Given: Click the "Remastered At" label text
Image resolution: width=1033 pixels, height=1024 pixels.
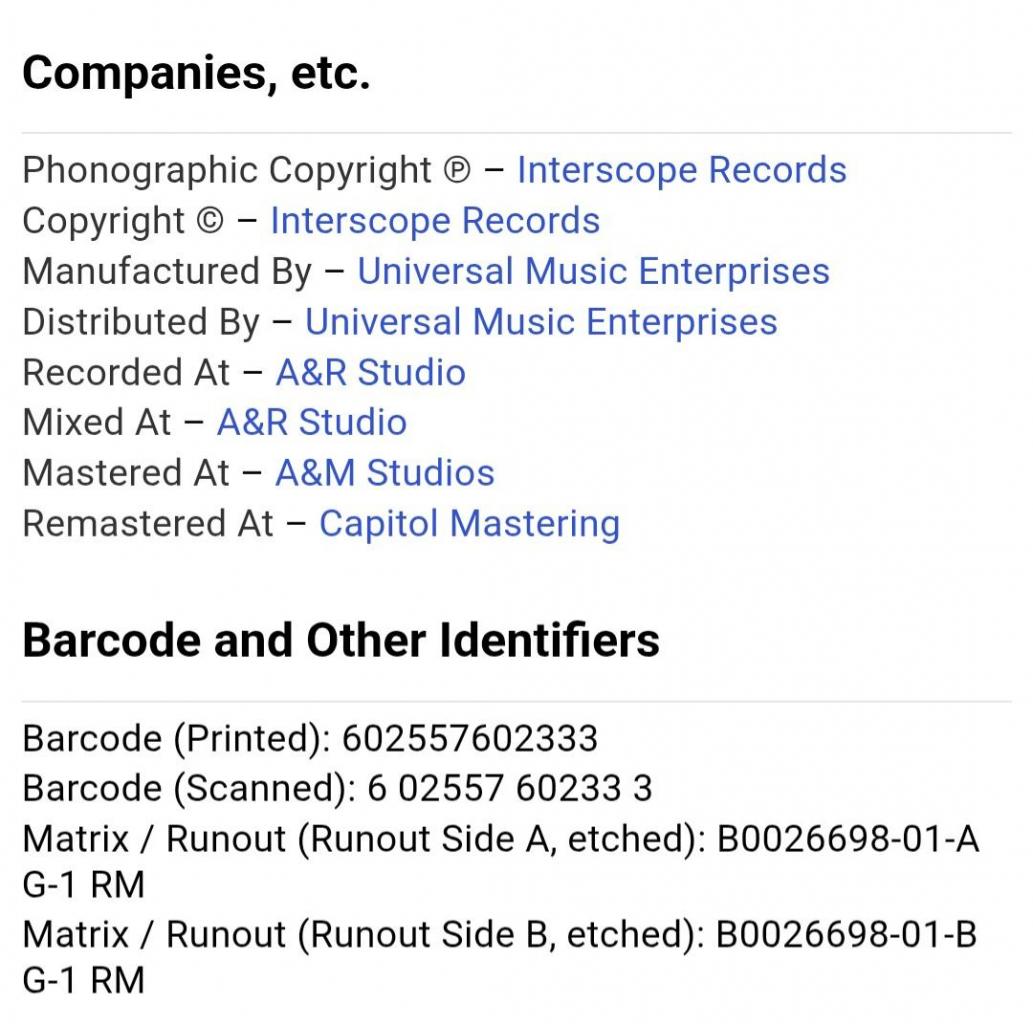Looking at the screenshot, I should pos(148,523).
